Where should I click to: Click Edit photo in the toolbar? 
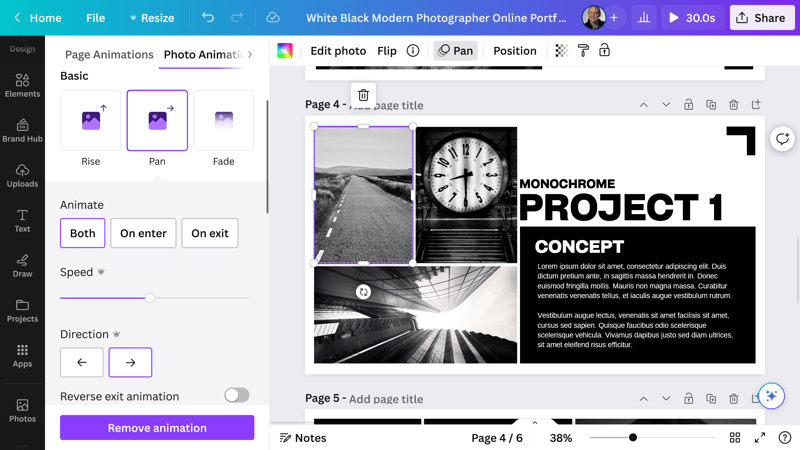point(338,51)
